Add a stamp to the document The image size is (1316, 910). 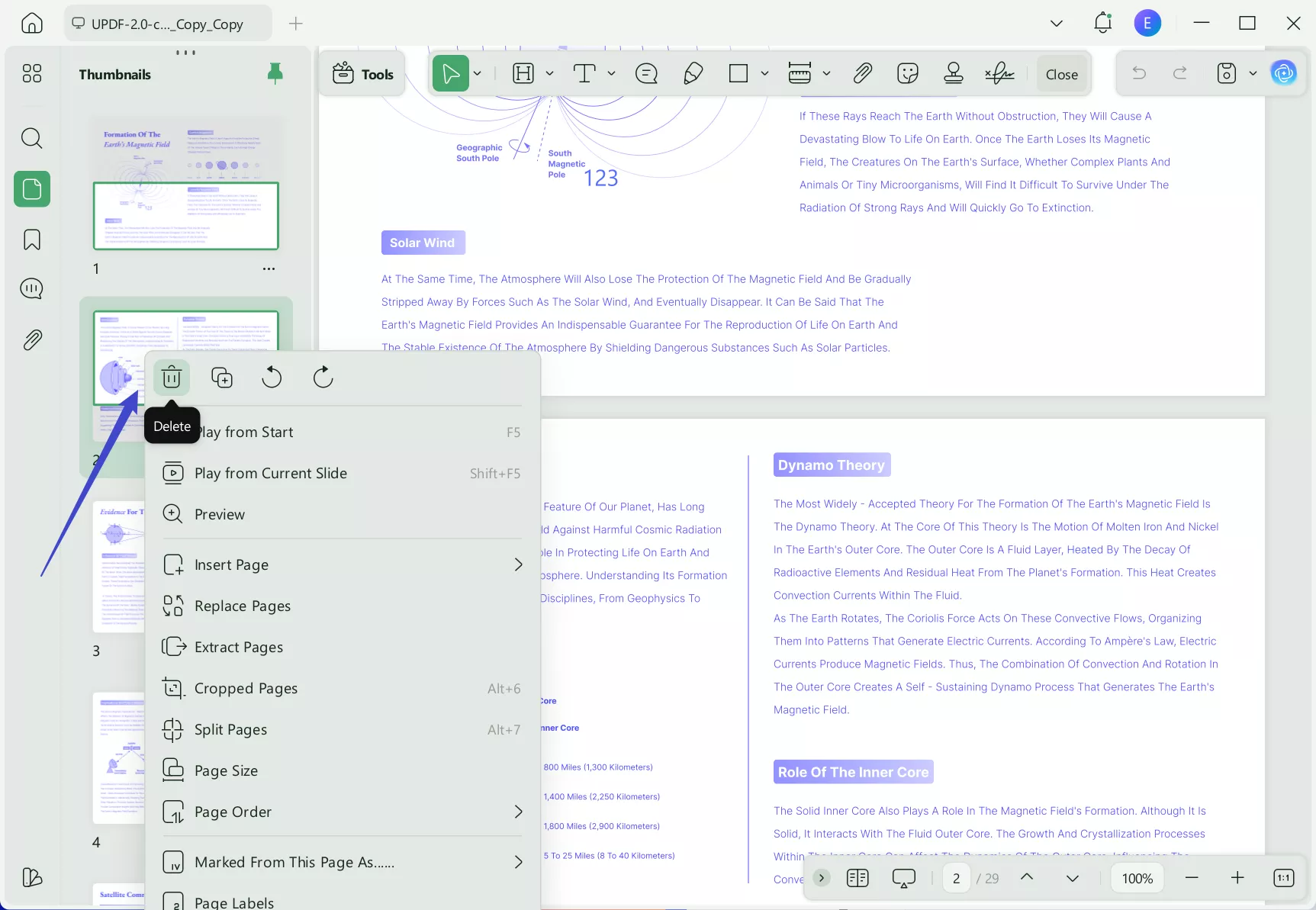953,73
